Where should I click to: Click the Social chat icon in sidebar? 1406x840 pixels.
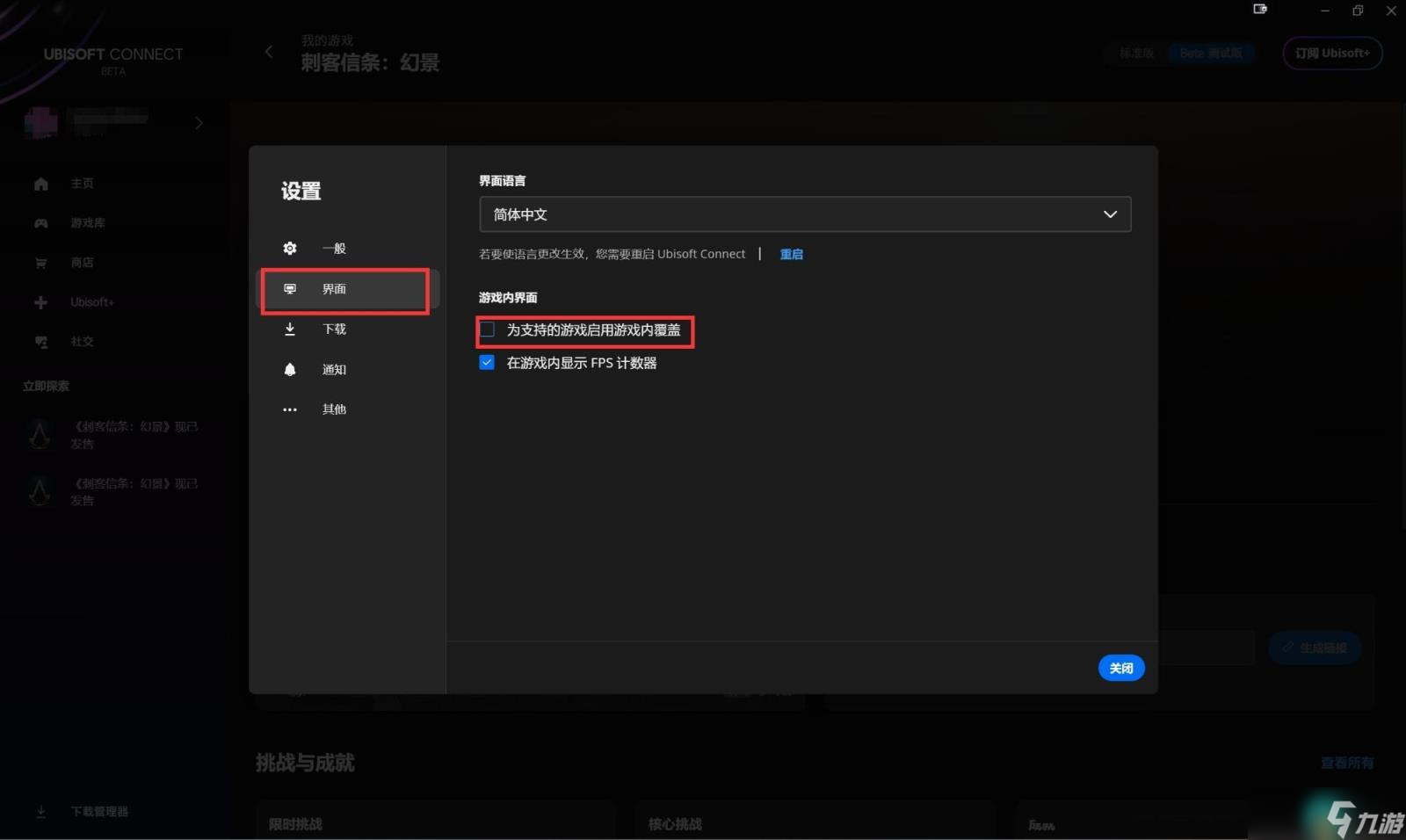tap(41, 342)
